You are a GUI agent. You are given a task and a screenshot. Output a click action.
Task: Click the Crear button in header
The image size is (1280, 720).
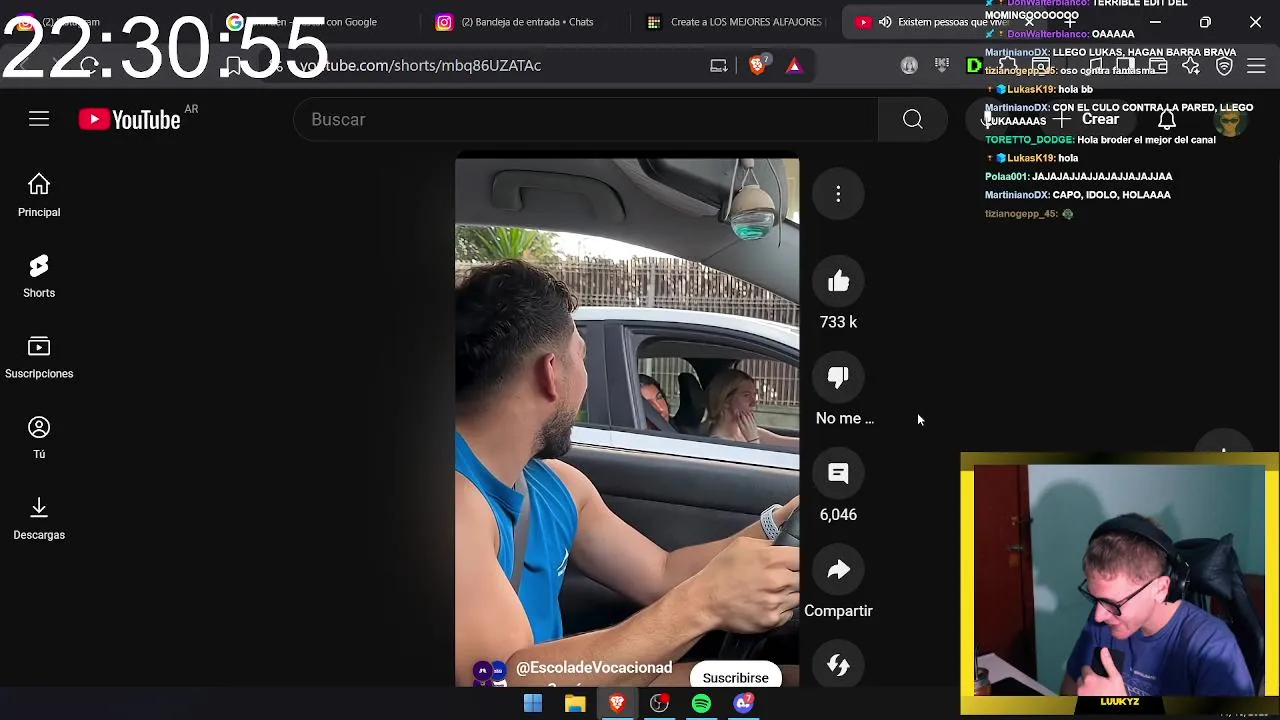click(1089, 119)
